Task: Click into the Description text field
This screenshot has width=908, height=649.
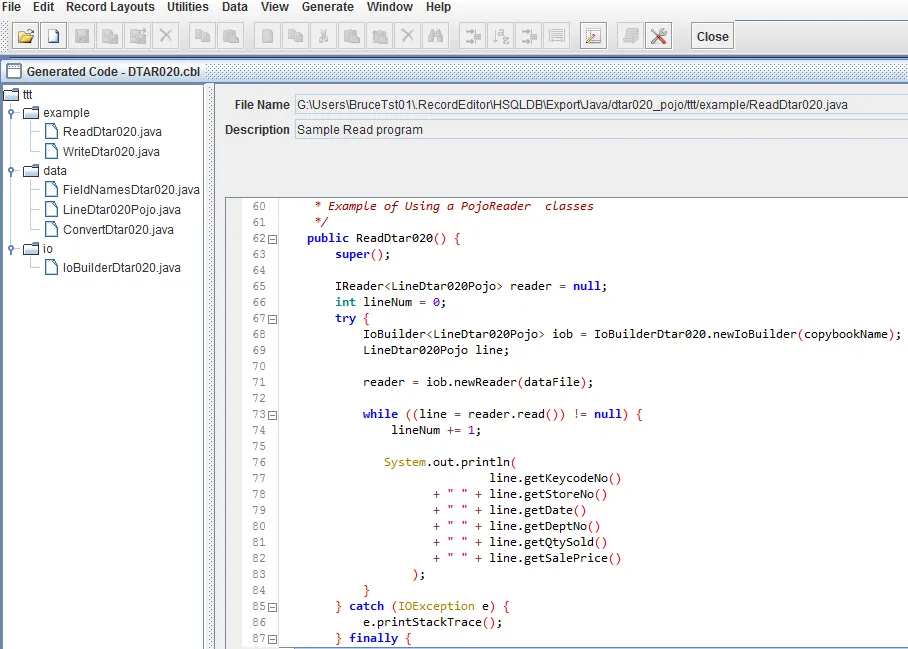Action: point(600,130)
